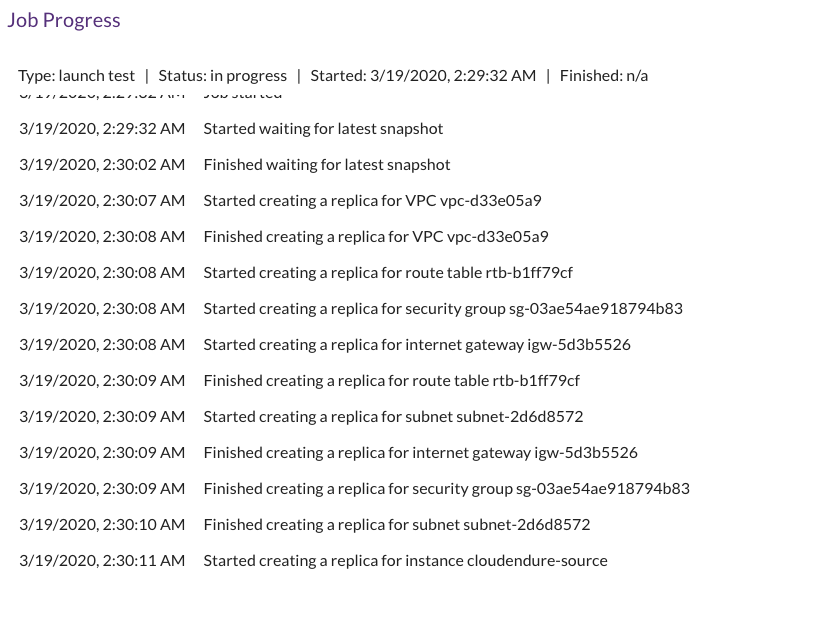Click the 'Finished creating a replica for VPC' log line

click(x=376, y=237)
